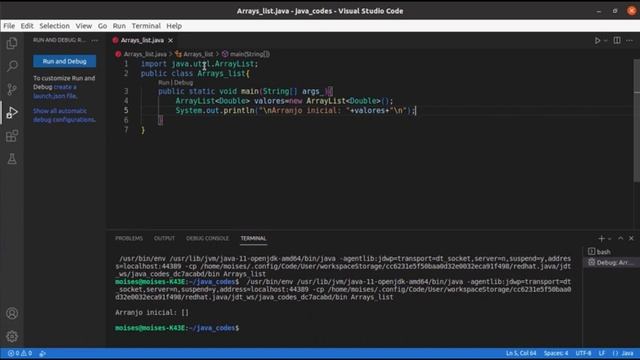
Task: Open the run button dropdown arrow
Action: pos(606,40)
